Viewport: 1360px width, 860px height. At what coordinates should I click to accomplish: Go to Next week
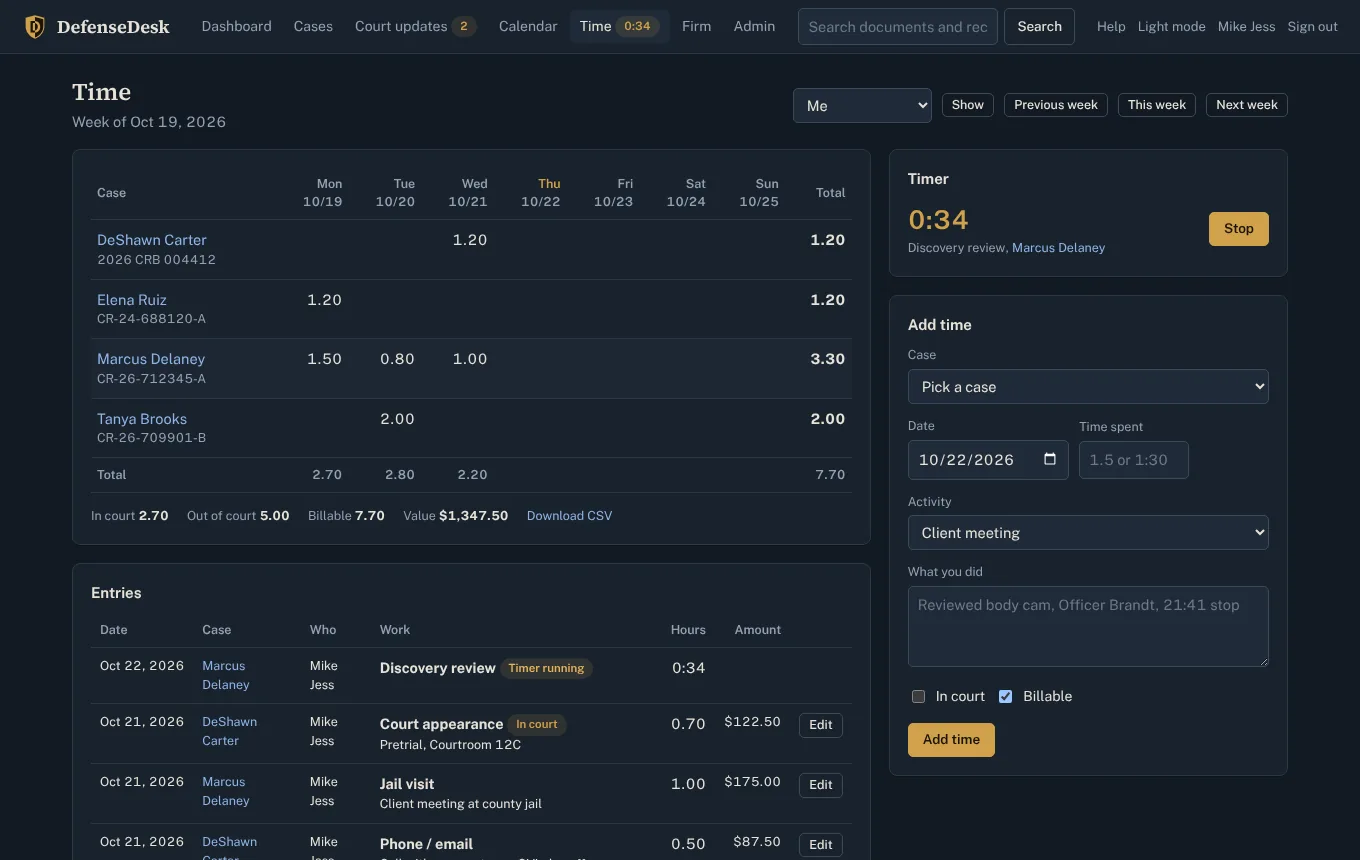[x=1246, y=105]
